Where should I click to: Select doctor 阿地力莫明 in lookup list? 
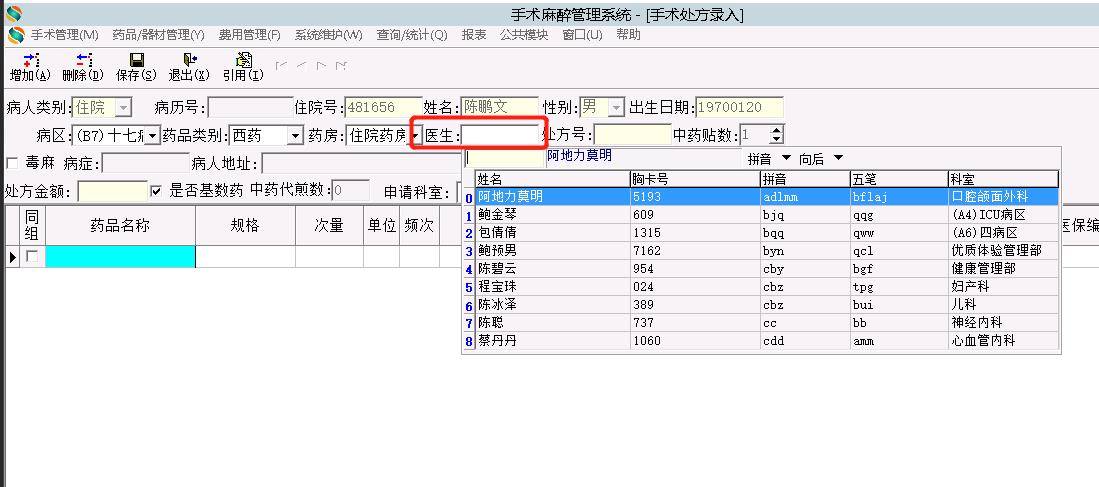(767, 197)
